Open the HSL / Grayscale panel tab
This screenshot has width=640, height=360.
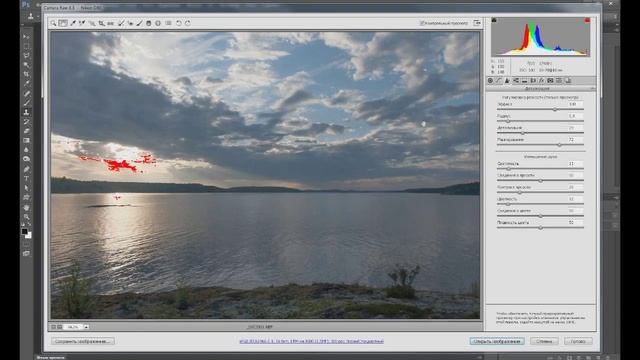pos(516,81)
